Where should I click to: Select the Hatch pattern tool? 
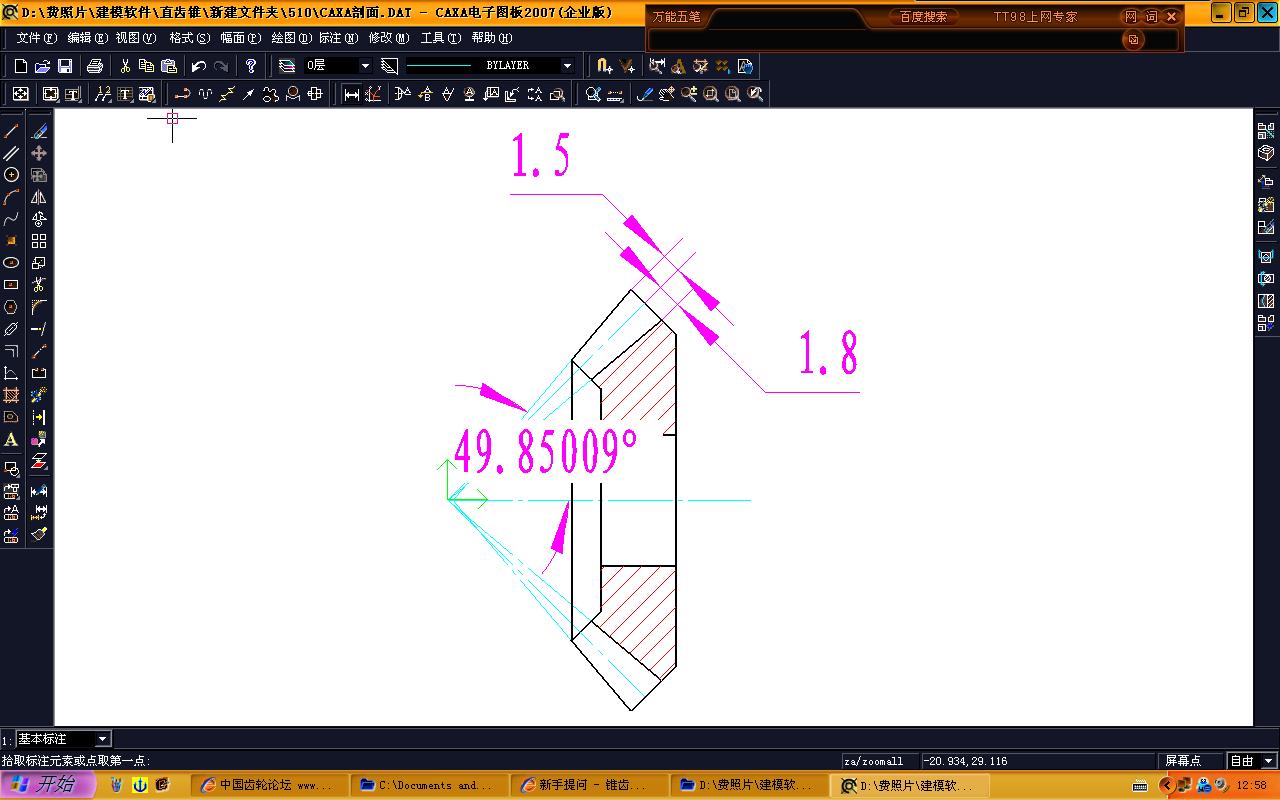pyautogui.click(x=12, y=395)
